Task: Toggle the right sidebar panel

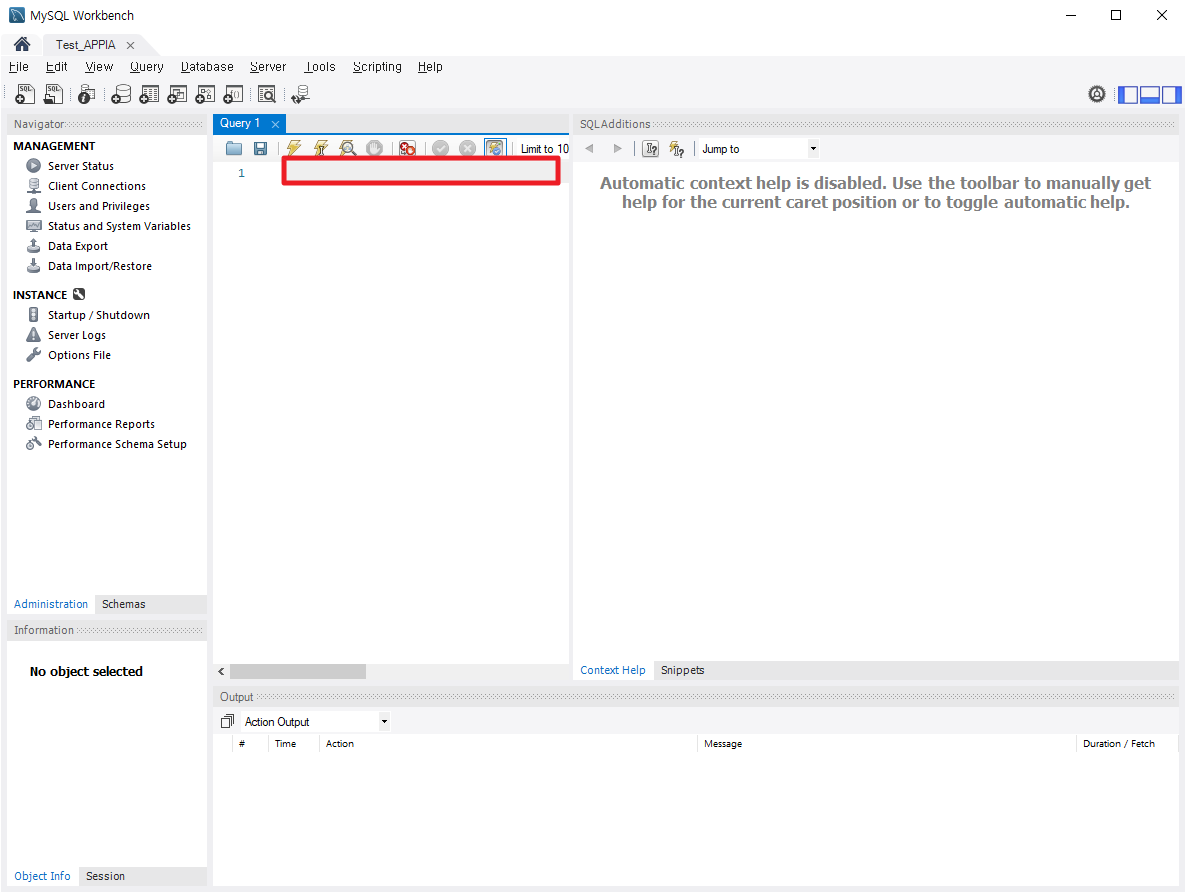Action: coord(1172,95)
